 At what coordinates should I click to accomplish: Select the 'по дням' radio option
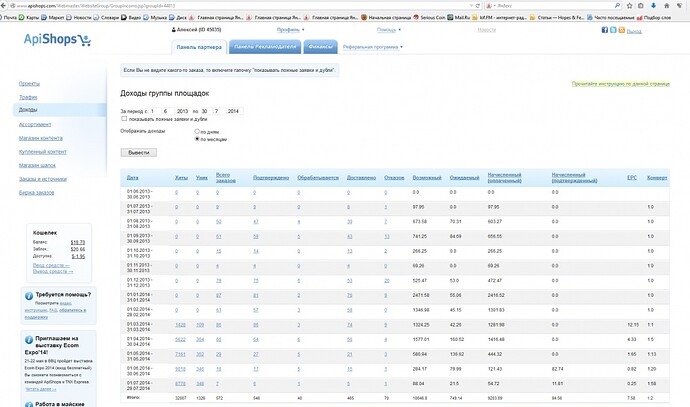pyautogui.click(x=197, y=131)
